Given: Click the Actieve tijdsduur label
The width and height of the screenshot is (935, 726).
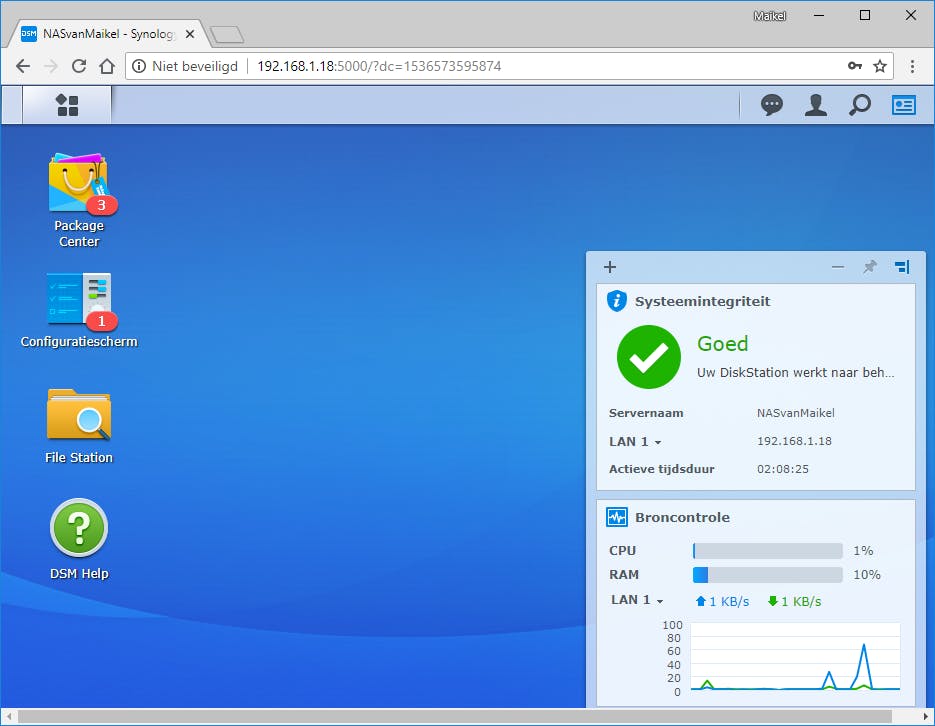Looking at the screenshot, I should click(x=661, y=469).
